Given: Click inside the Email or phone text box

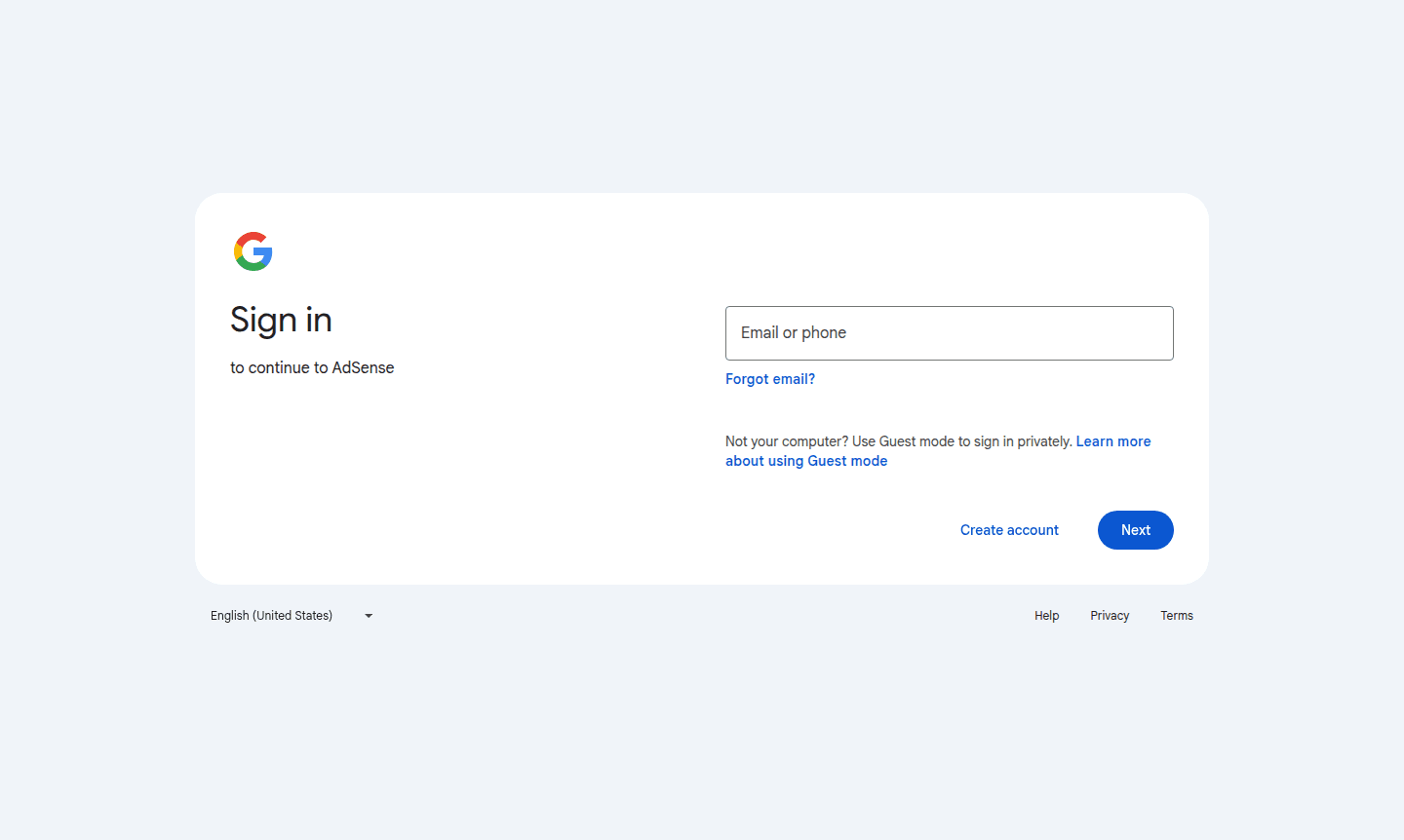Looking at the screenshot, I should click(x=949, y=332).
